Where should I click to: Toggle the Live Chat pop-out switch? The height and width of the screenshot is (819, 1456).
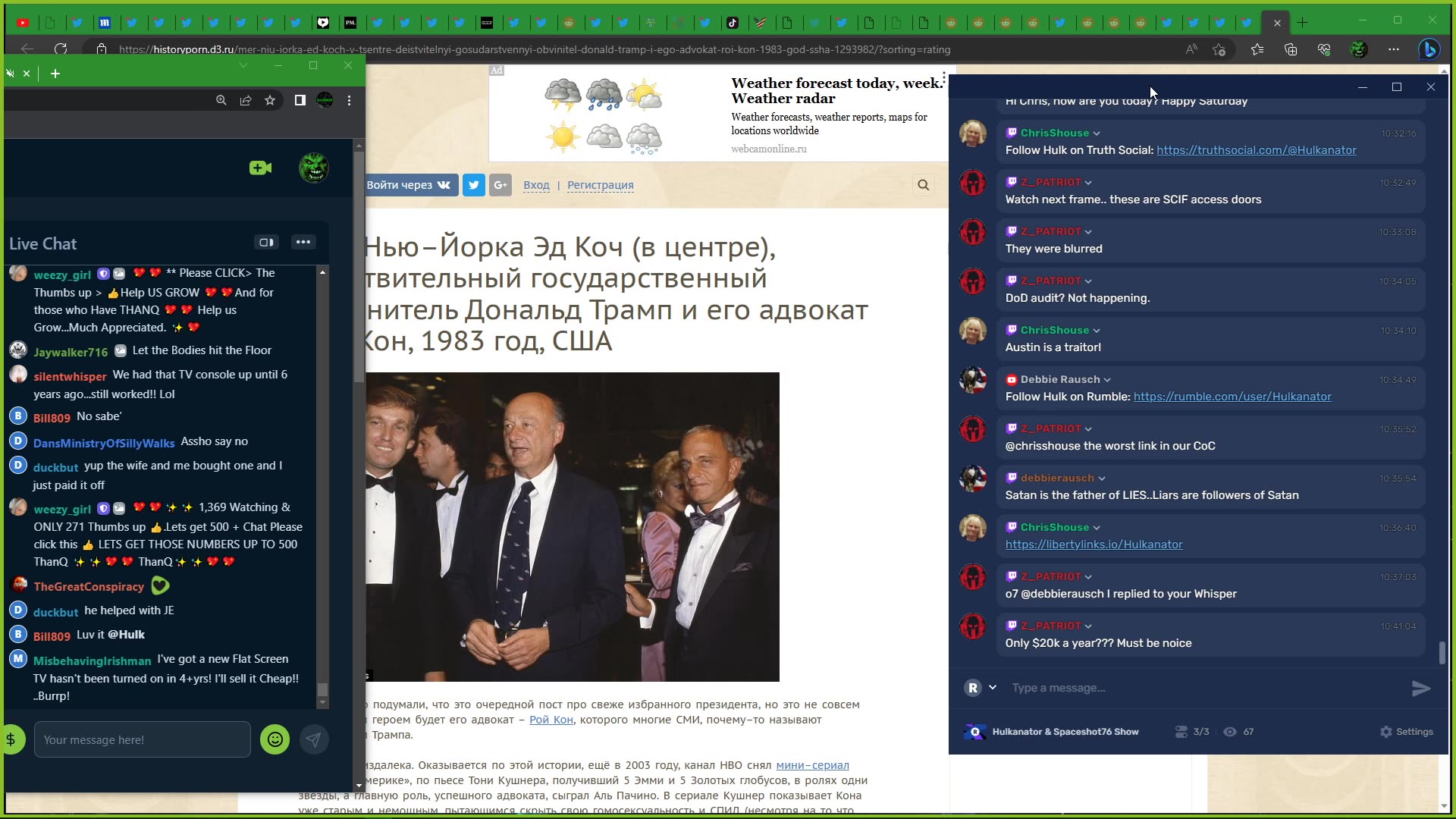coord(266,243)
